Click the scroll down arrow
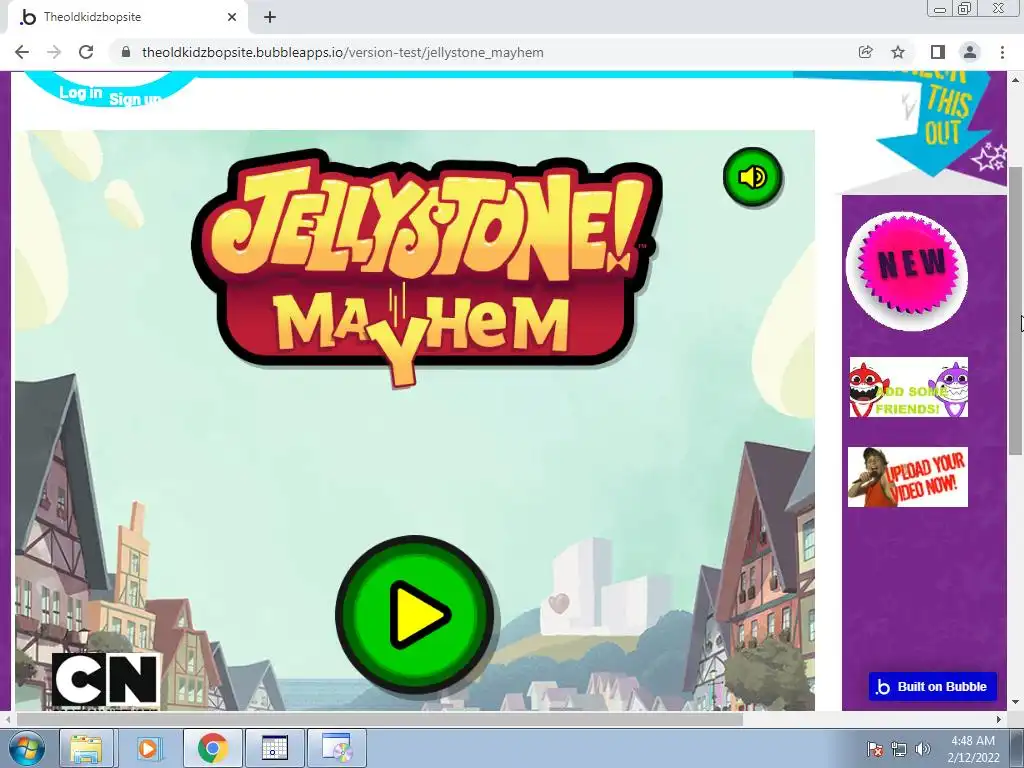 (1016, 703)
